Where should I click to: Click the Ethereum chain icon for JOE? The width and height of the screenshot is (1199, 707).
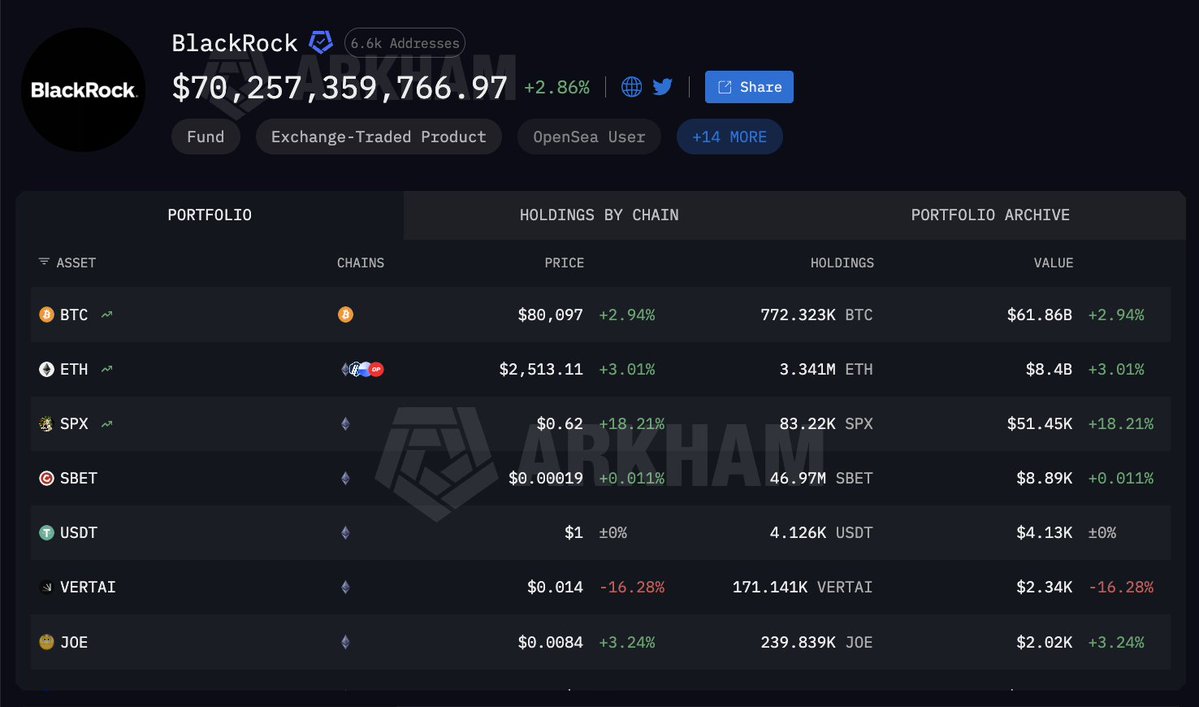[x=346, y=642]
